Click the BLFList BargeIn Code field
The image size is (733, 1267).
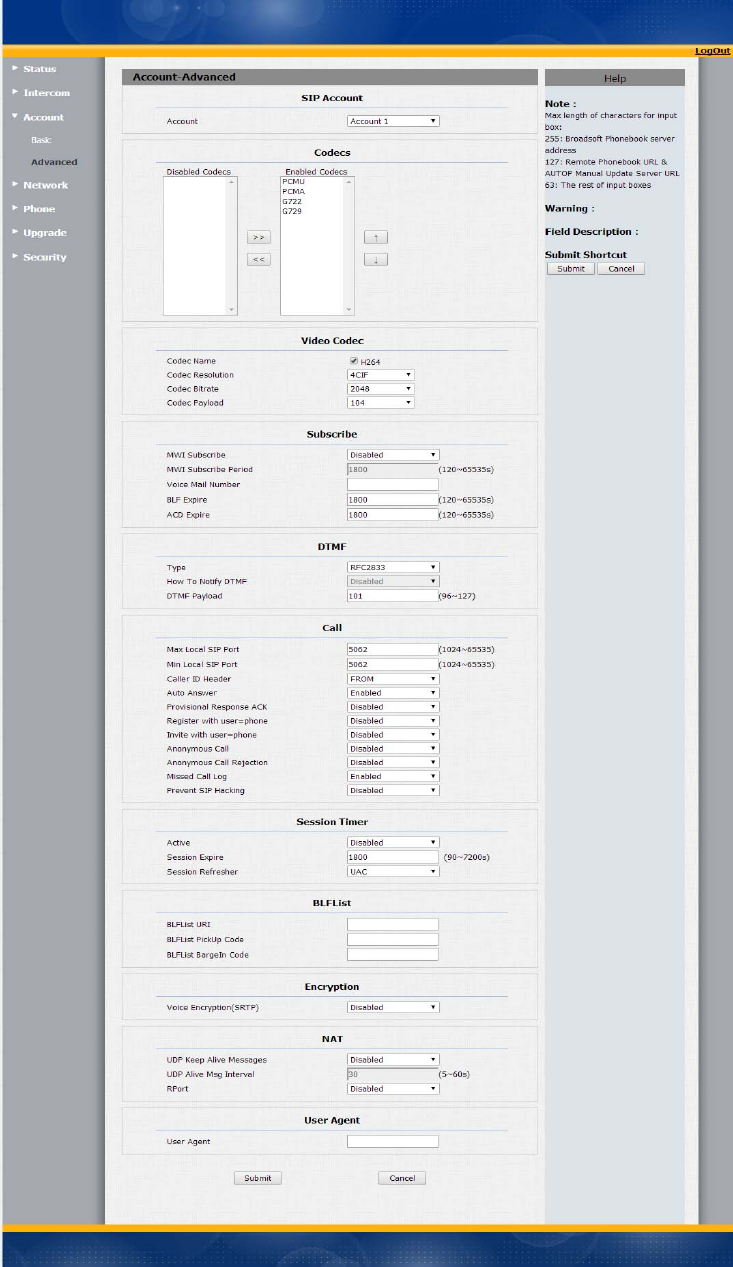[393, 955]
